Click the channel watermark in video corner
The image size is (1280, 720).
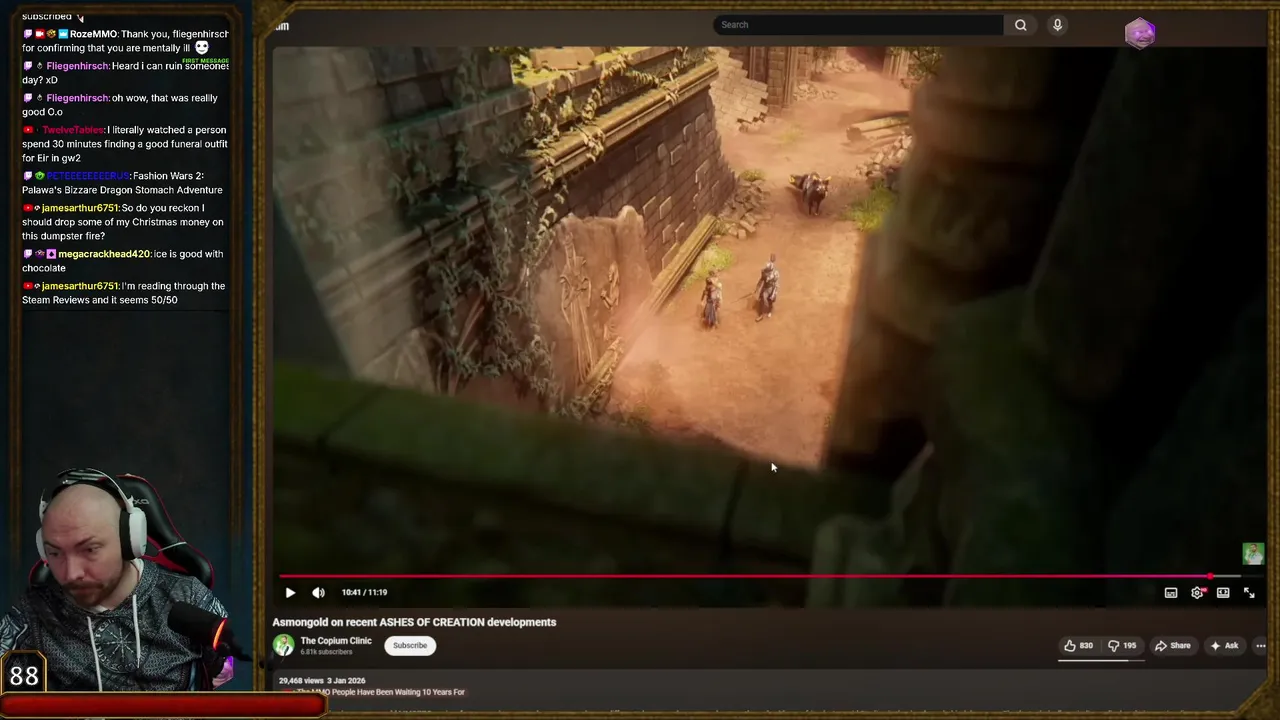coord(1253,553)
